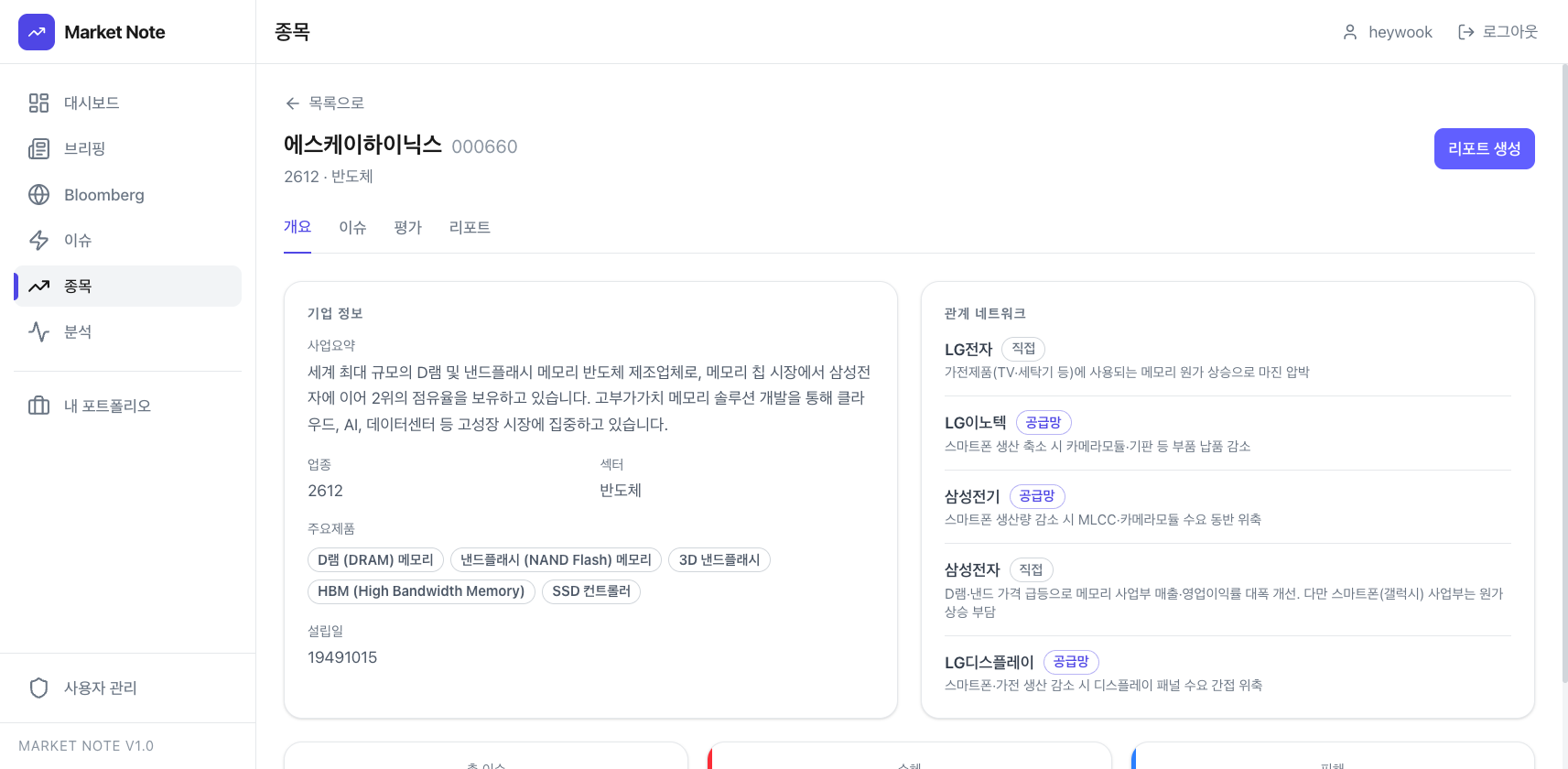Click the Market Note logo icon
1568x769 pixels.
[x=37, y=32]
